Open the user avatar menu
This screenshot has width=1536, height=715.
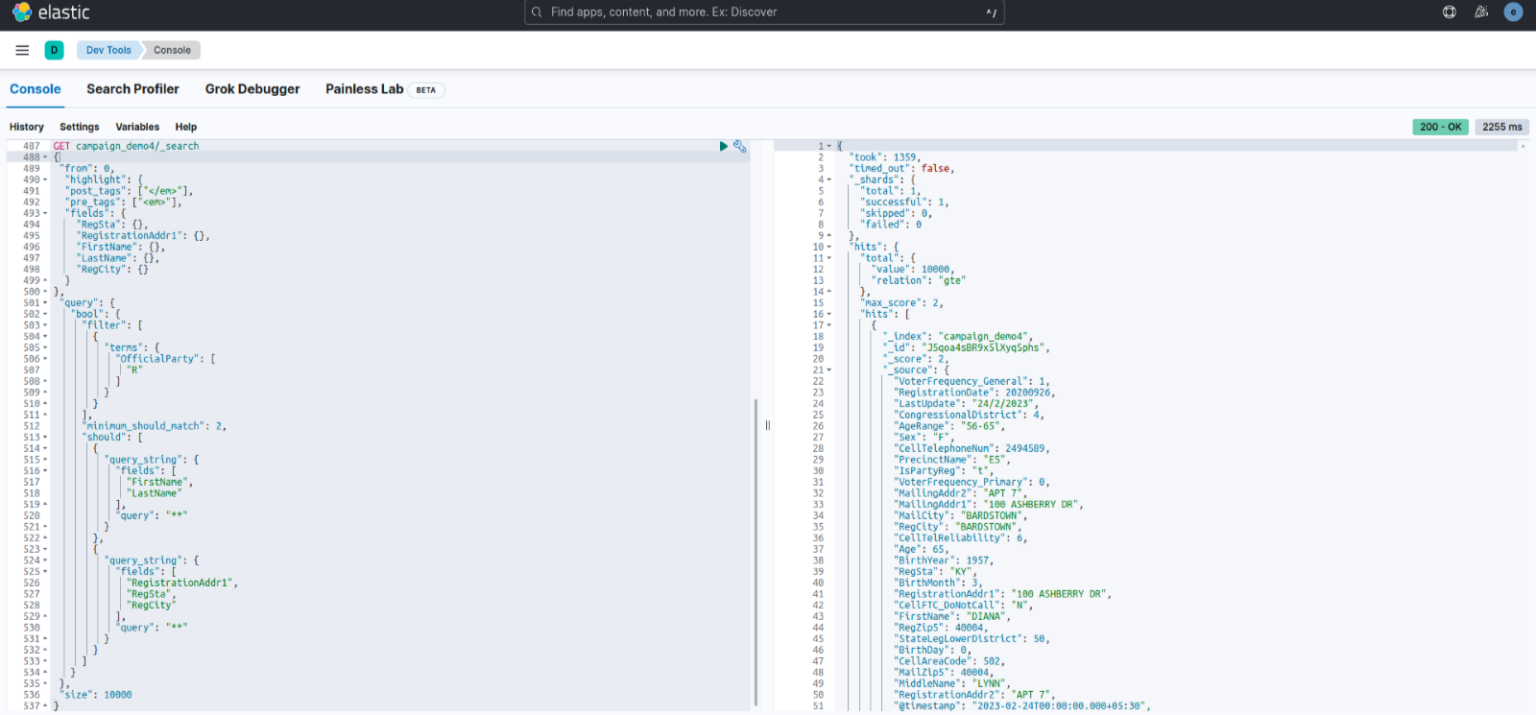(x=1513, y=11)
